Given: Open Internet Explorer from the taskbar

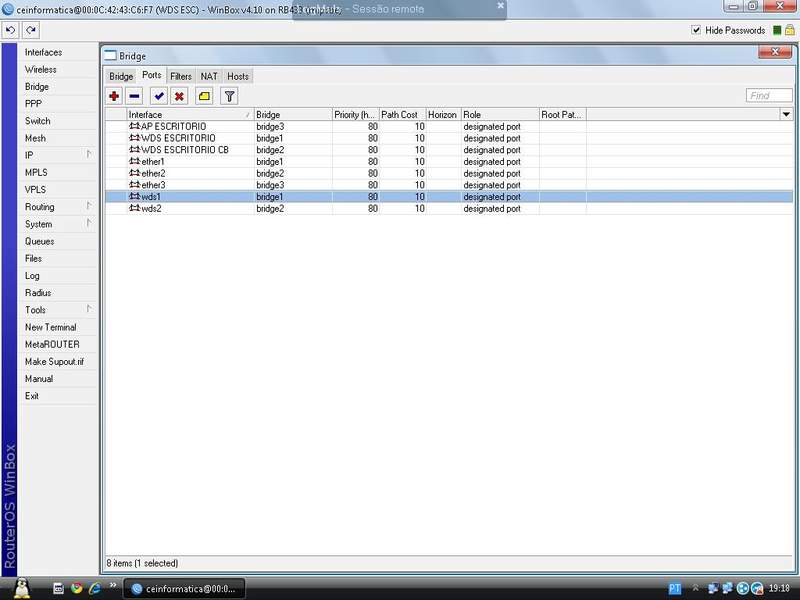Looking at the screenshot, I should pyautogui.click(x=94, y=588).
